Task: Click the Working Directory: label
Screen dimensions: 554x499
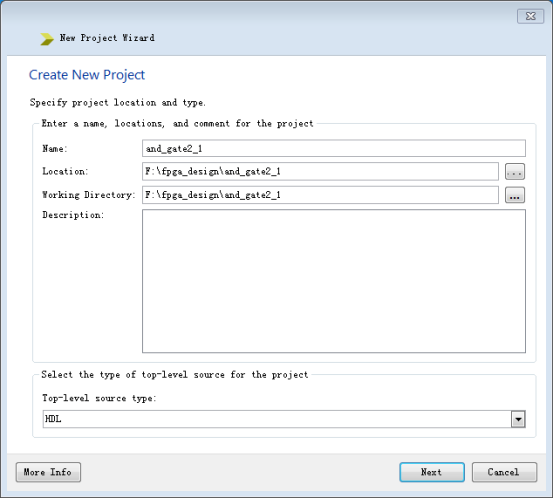Action: click(89, 195)
